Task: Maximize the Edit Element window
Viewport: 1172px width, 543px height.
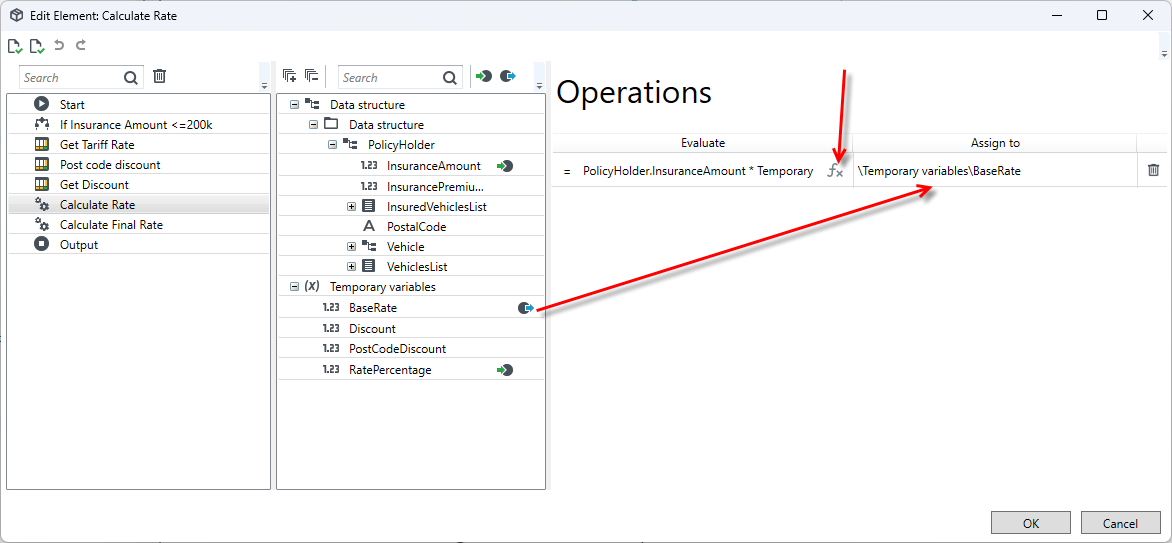Action: [1102, 15]
